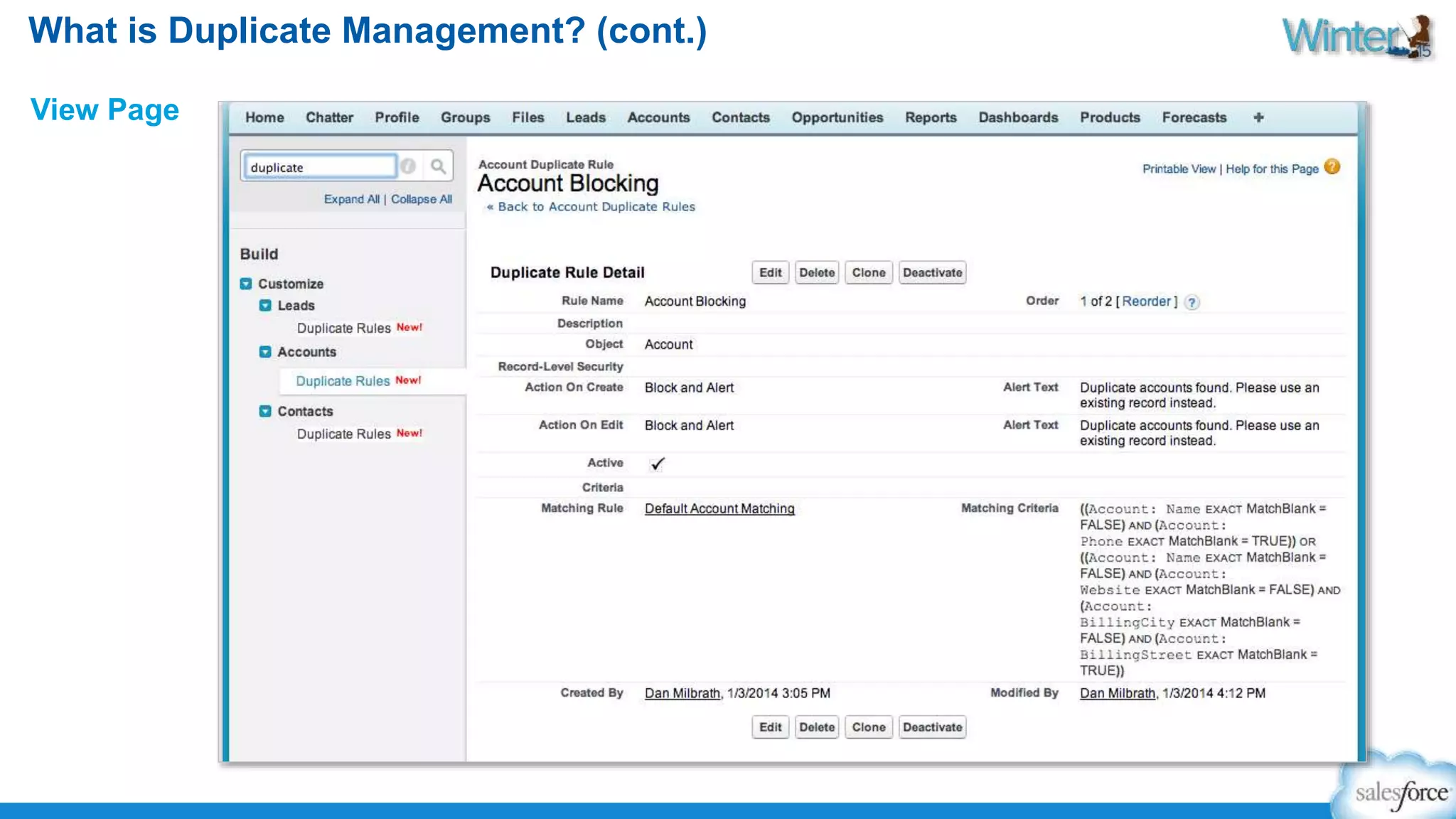
Task: Open the Opportunities tab
Action: click(837, 117)
